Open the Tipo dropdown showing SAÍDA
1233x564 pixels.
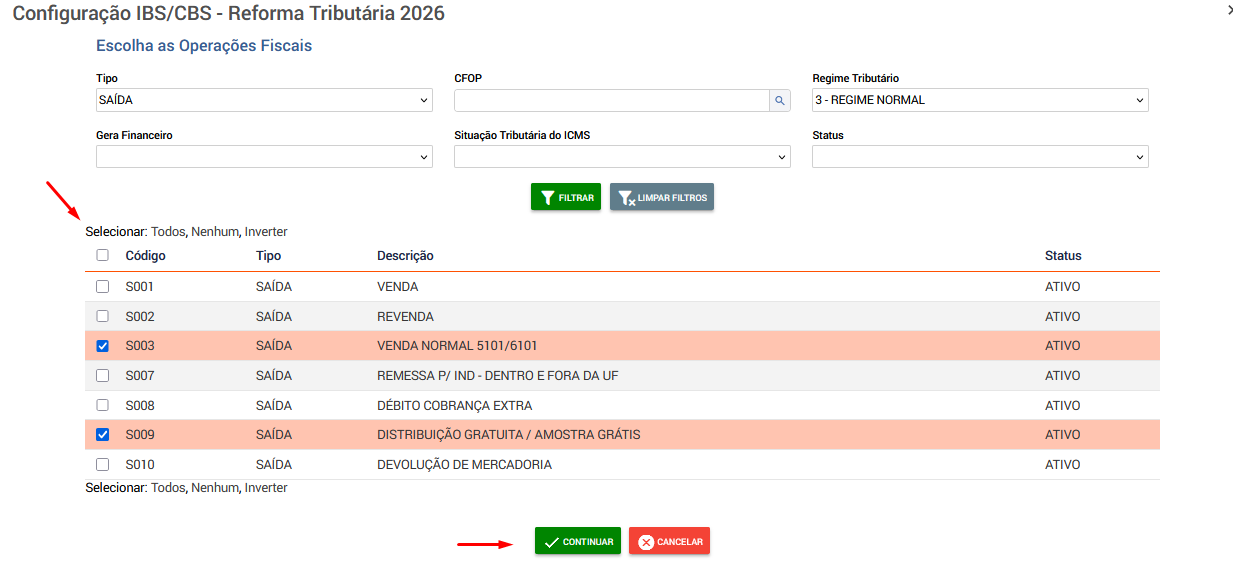(x=264, y=100)
